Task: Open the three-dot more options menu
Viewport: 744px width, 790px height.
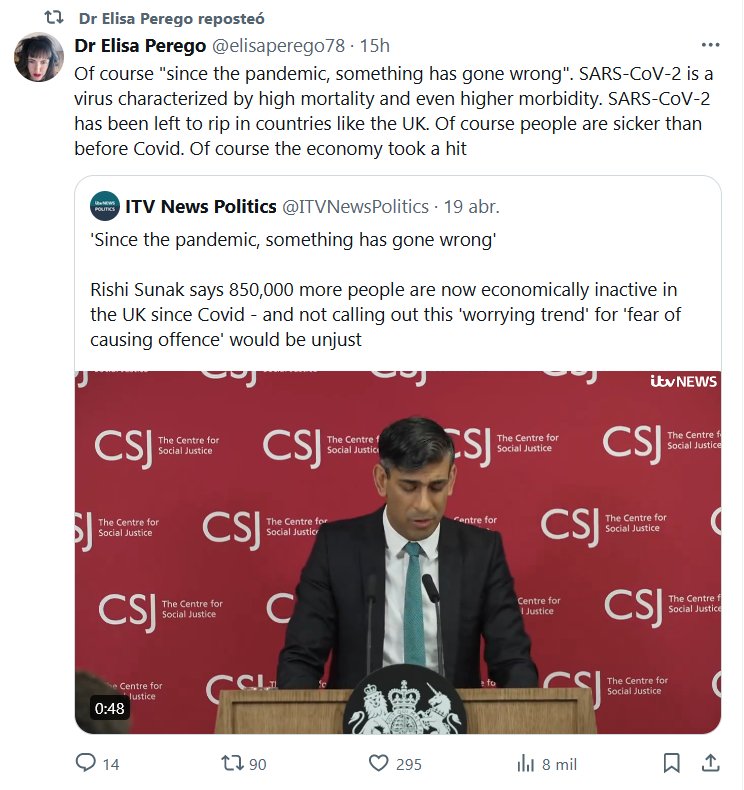Action: point(710,45)
